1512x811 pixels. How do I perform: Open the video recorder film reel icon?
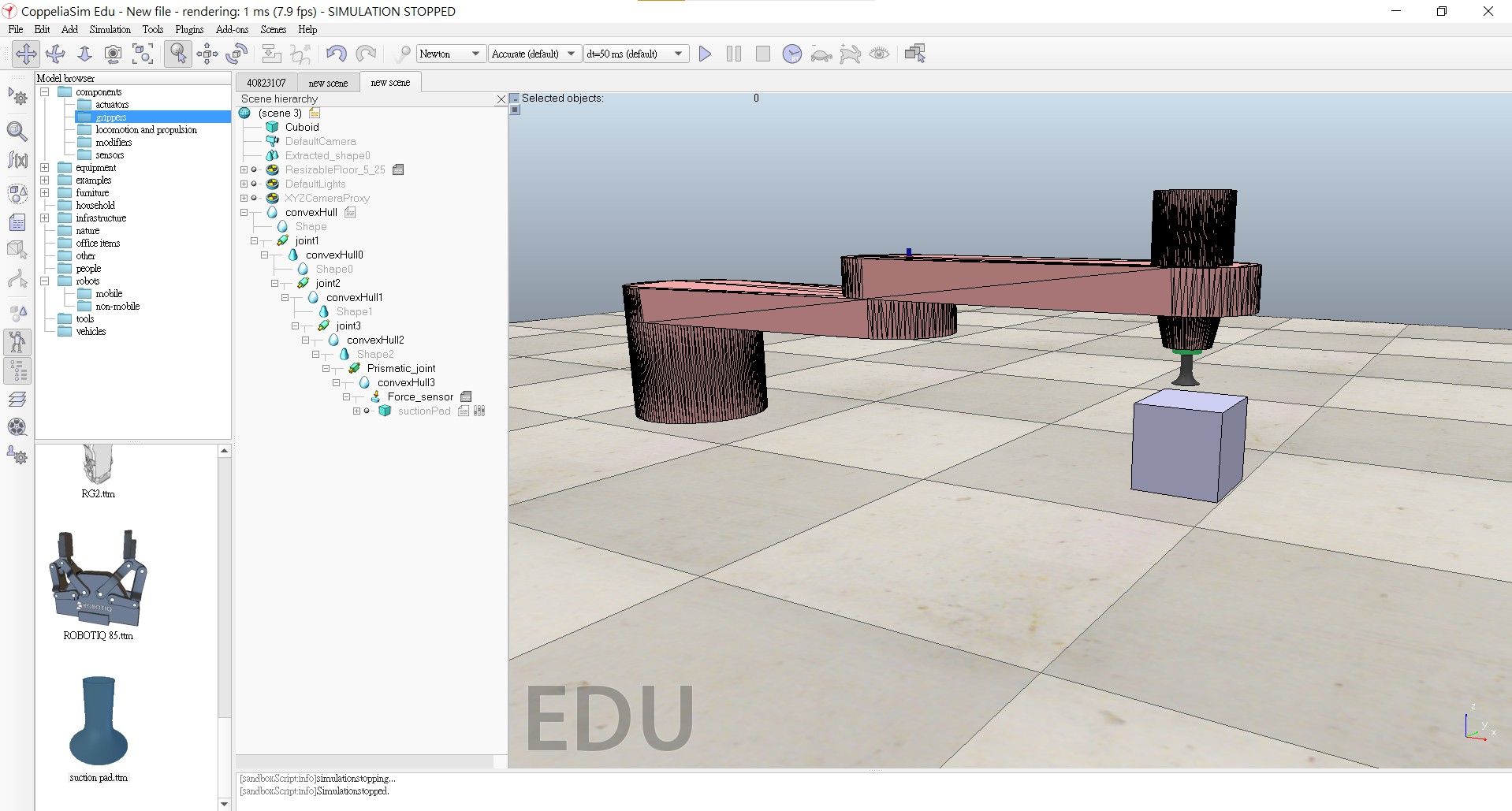click(17, 427)
